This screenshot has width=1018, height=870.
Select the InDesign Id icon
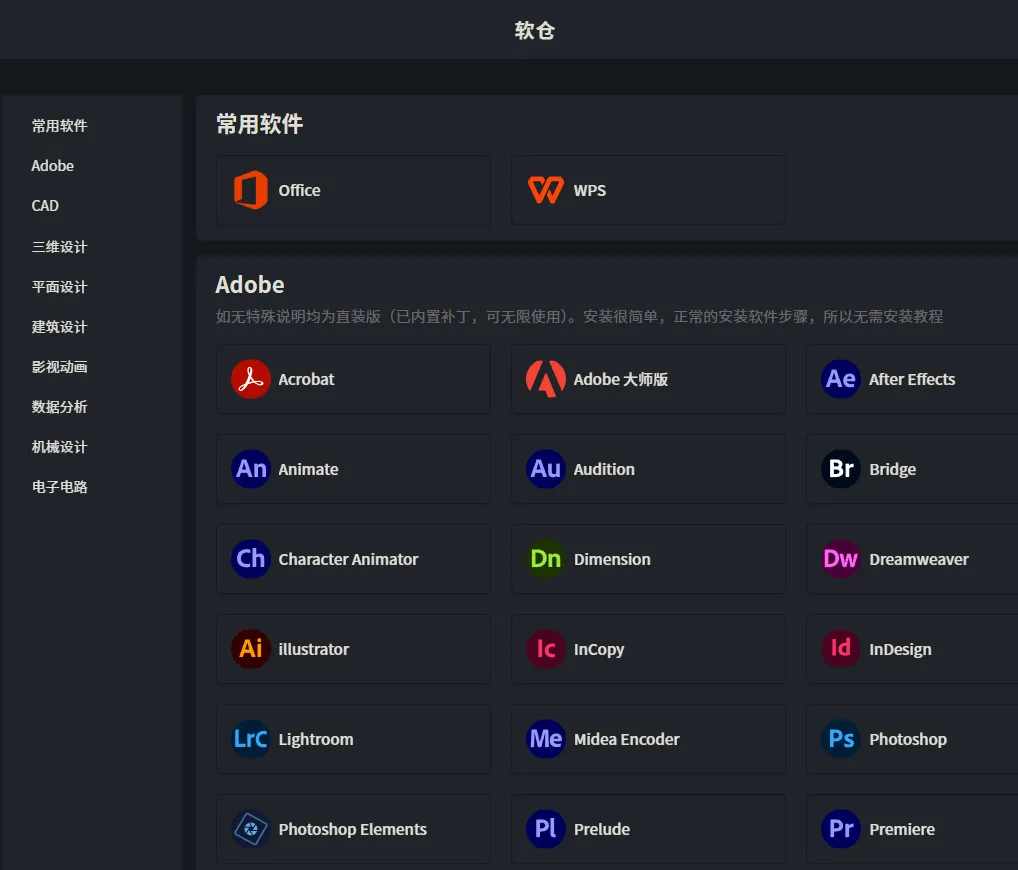pyautogui.click(x=841, y=649)
